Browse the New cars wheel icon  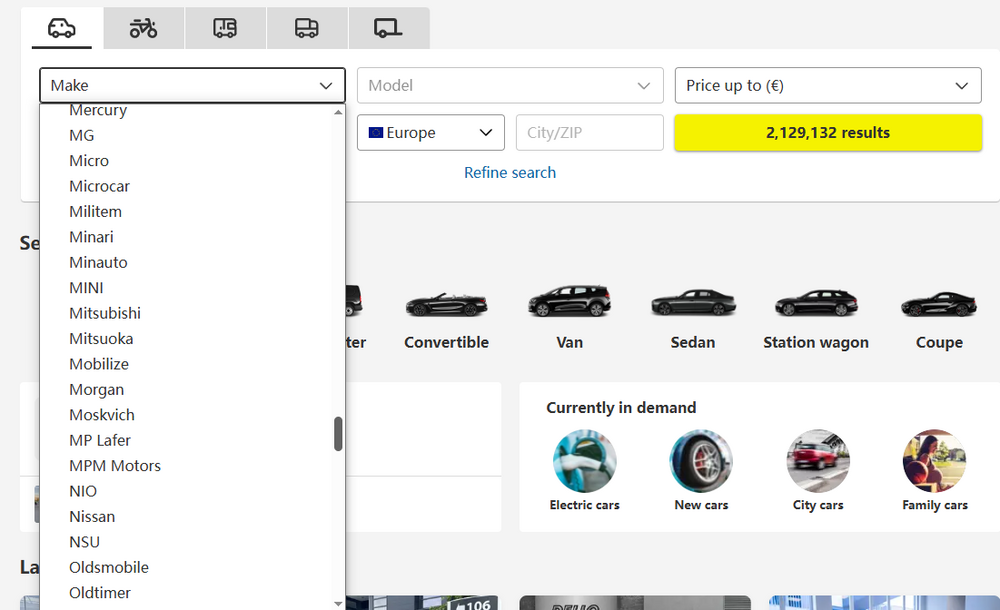(701, 461)
